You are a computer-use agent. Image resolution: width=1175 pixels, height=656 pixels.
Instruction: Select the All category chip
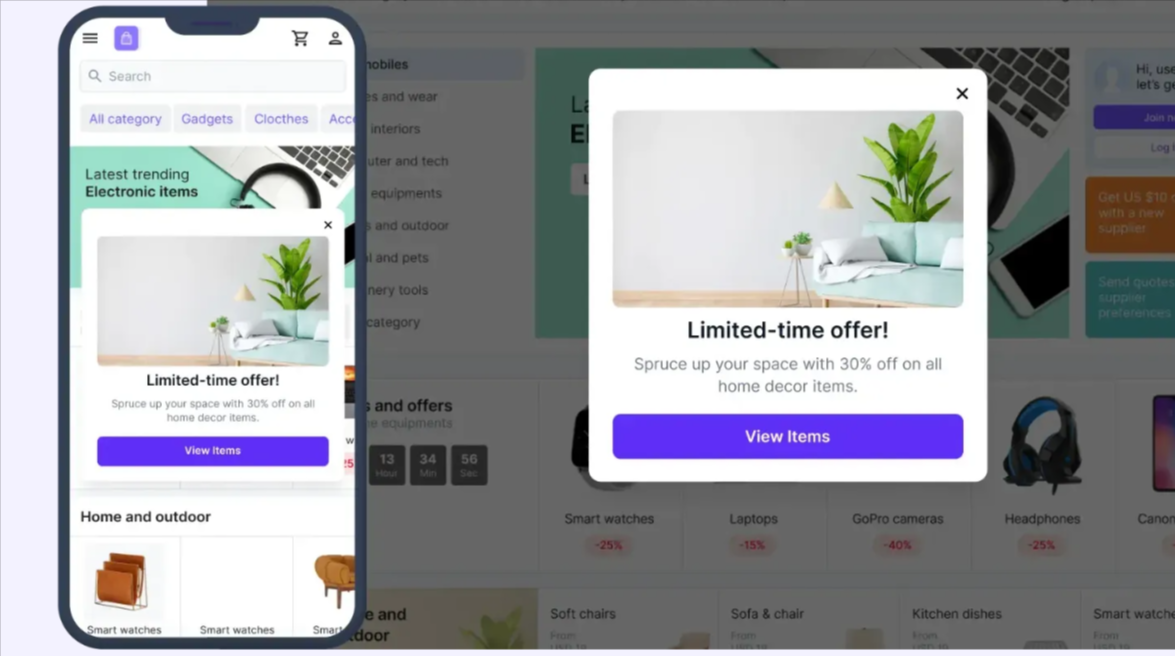pyautogui.click(x=125, y=118)
